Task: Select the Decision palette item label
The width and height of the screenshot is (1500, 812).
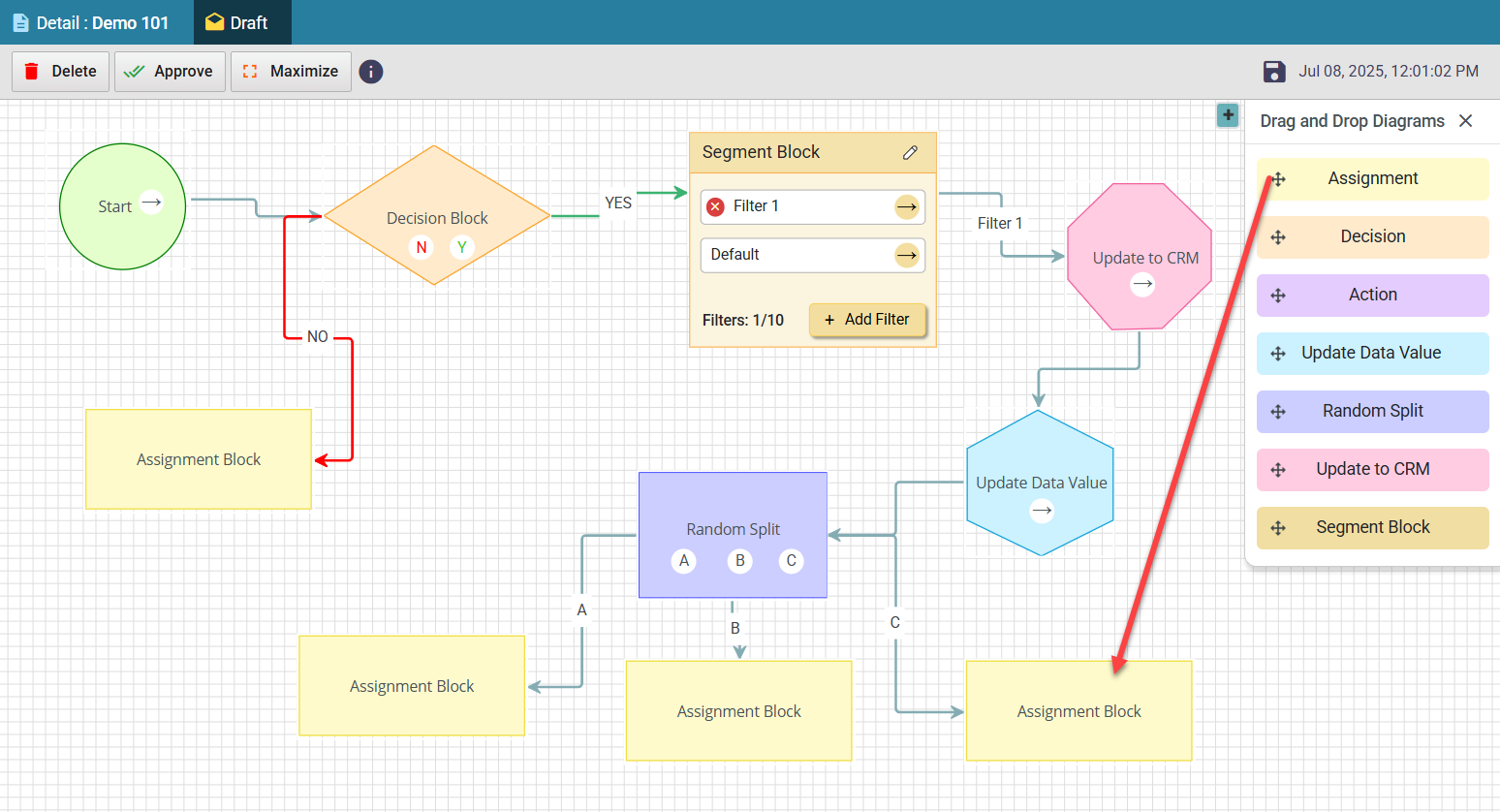Action: (x=1373, y=236)
